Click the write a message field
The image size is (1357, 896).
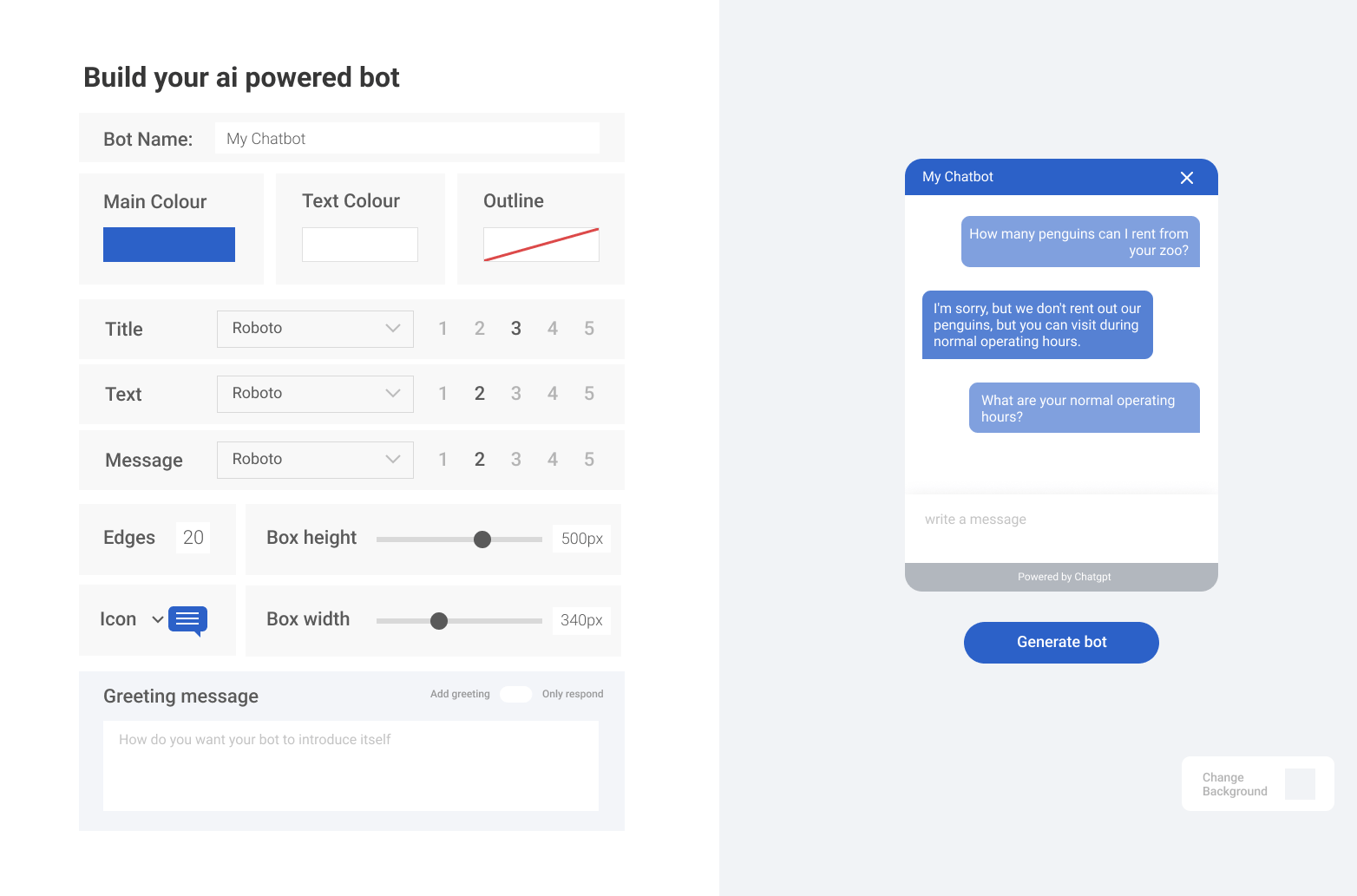(x=1061, y=528)
